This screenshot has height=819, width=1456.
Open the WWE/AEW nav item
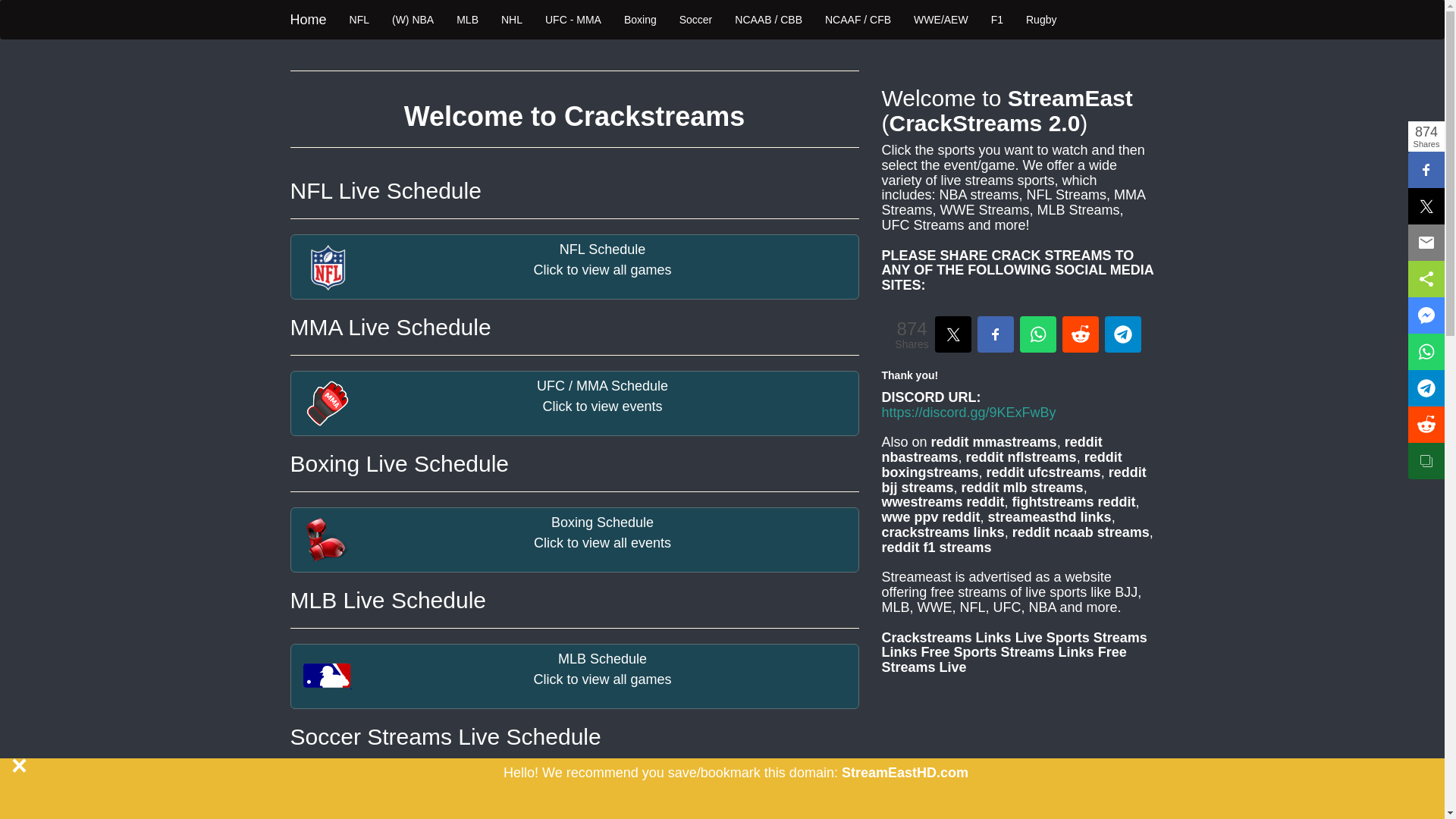coord(940,20)
